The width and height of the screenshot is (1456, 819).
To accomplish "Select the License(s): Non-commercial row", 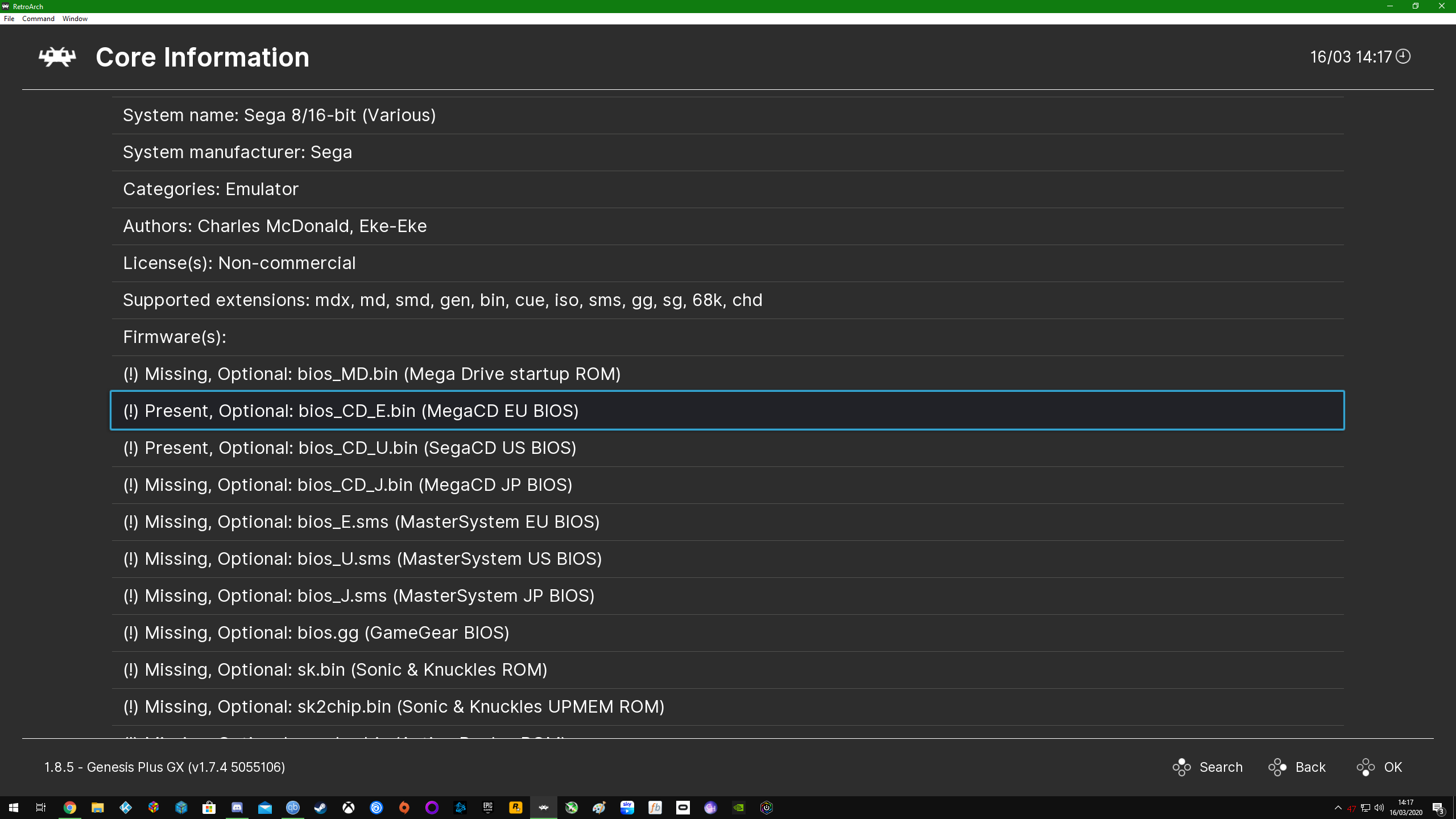I will [x=727, y=263].
